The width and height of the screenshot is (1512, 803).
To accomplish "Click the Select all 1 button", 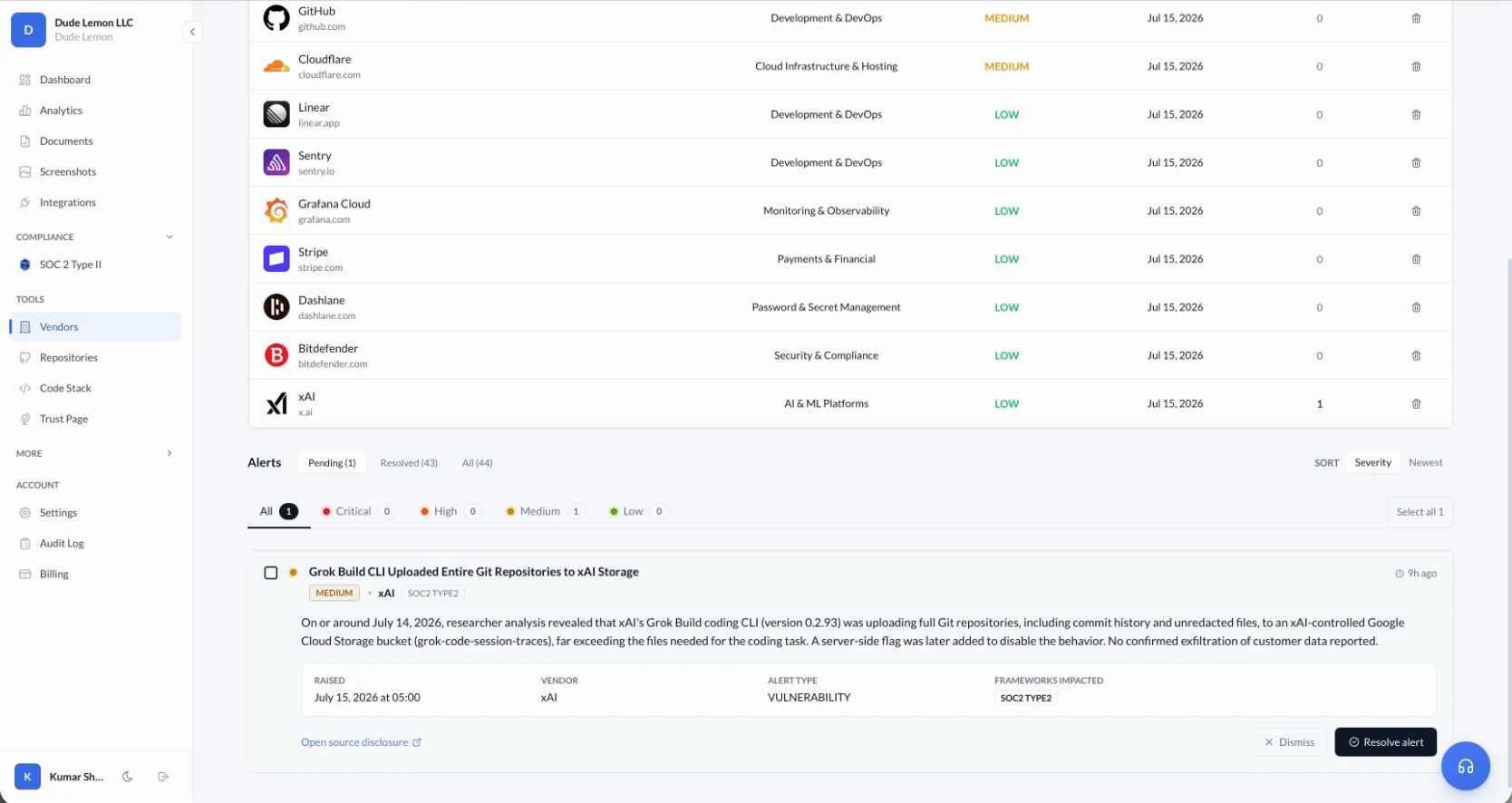I will click(1420, 512).
